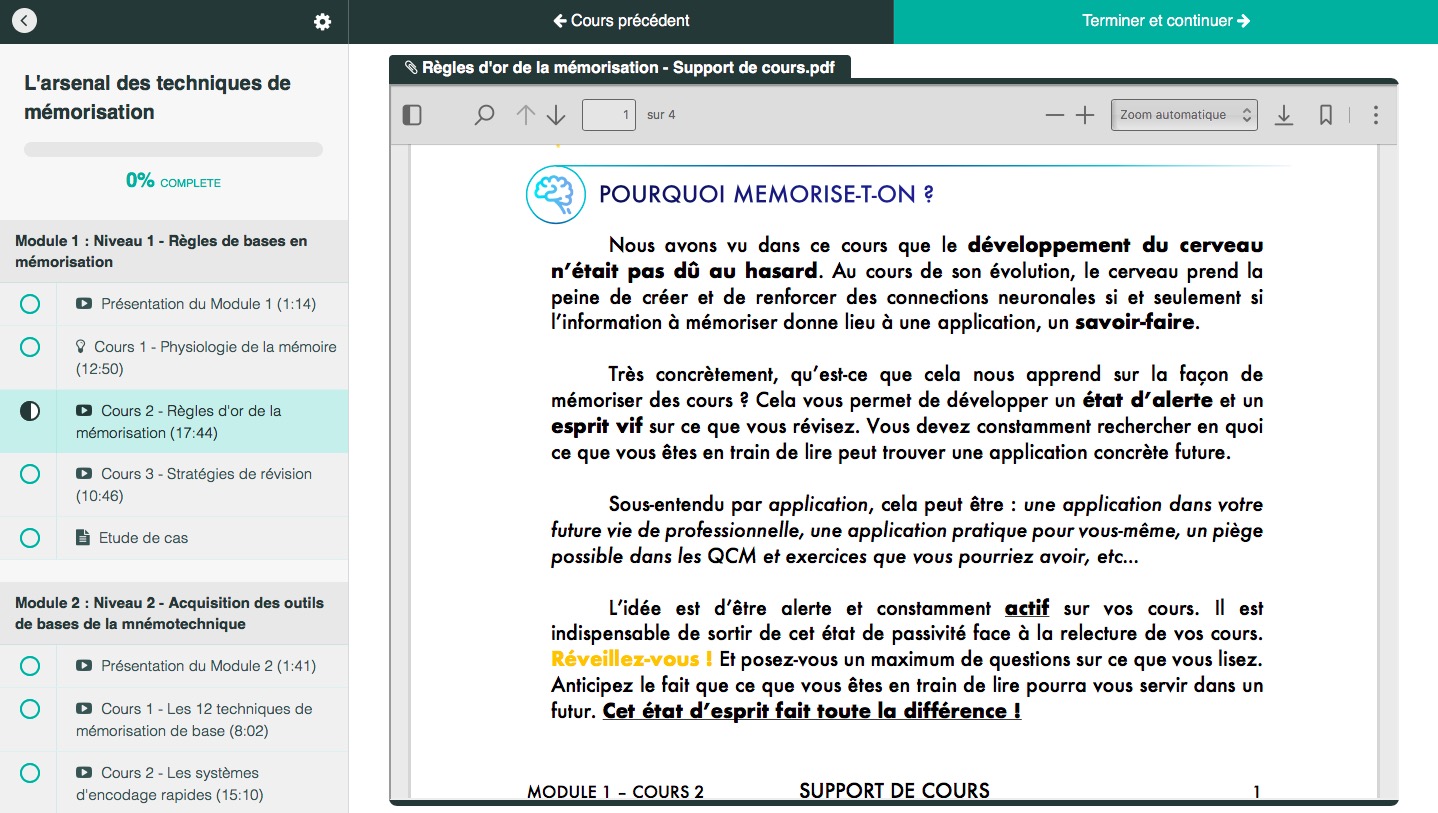Click the Module 1 section header
Screen dimensions: 1438x813
click(x=174, y=251)
